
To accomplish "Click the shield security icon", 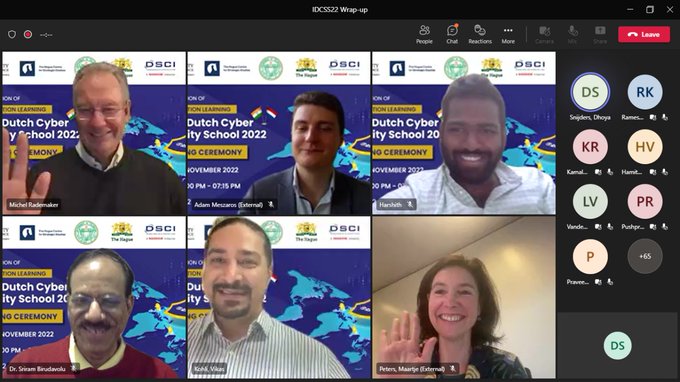I will point(12,34).
